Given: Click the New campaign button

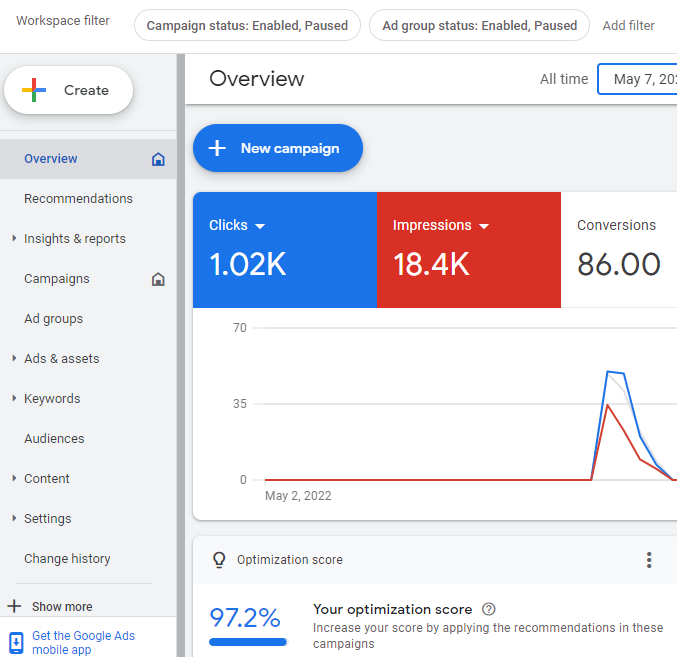Looking at the screenshot, I should point(278,148).
